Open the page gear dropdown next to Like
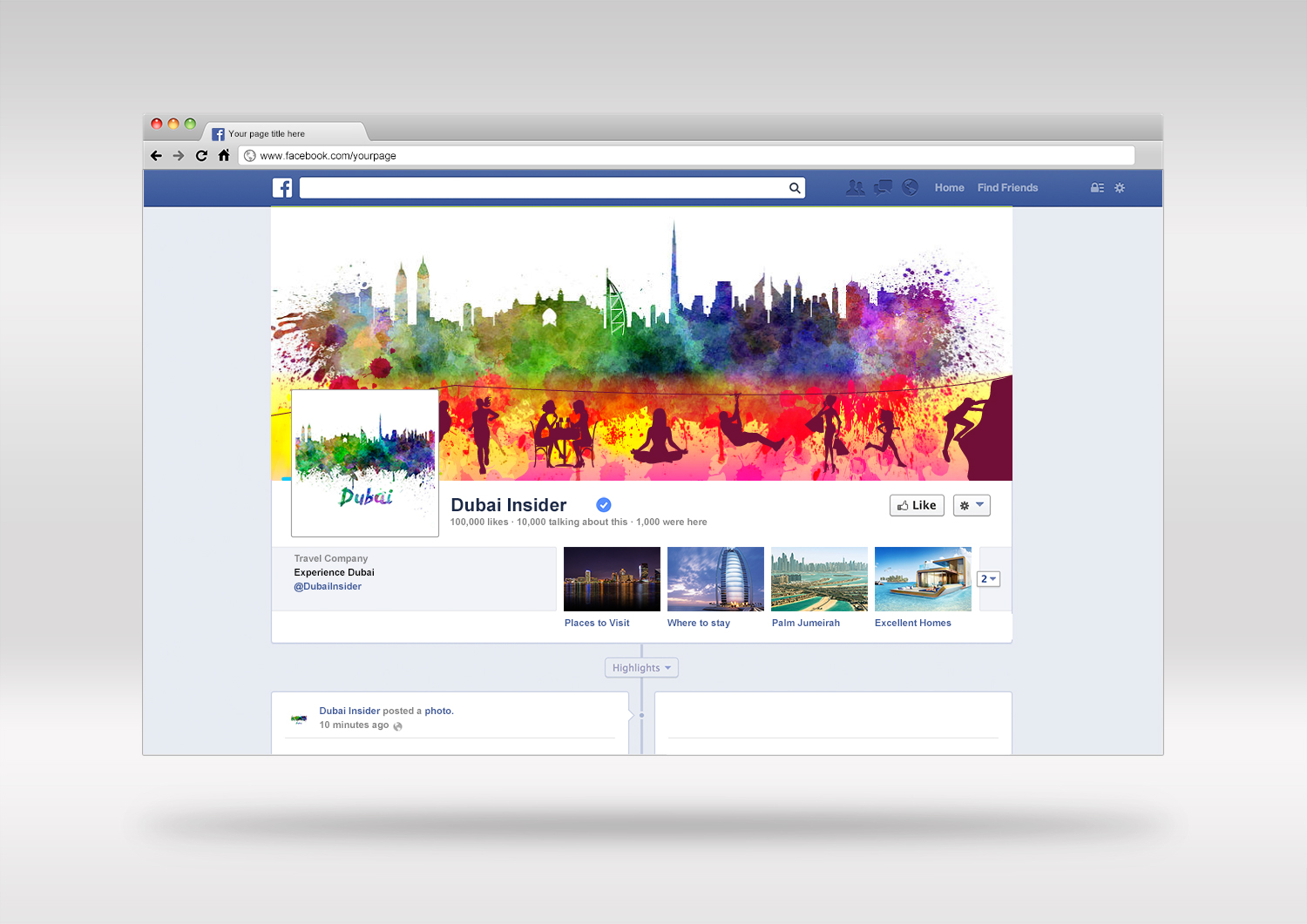The image size is (1307, 924). (972, 505)
